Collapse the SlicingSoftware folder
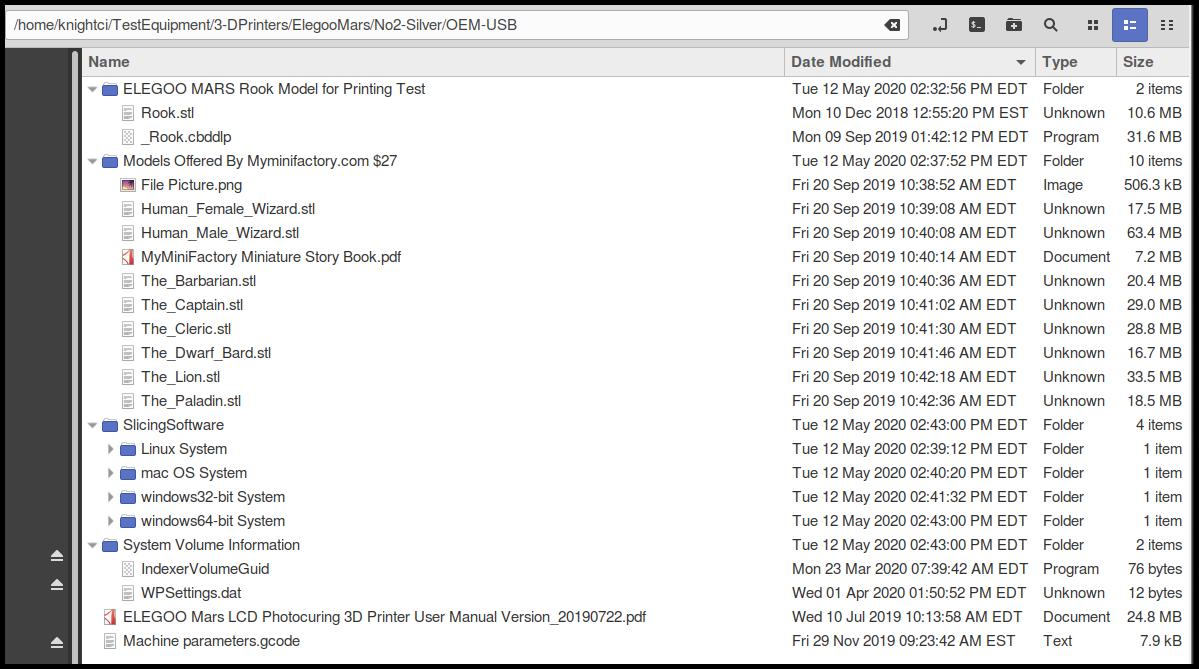The width and height of the screenshot is (1199, 669). pyautogui.click(x=94, y=424)
